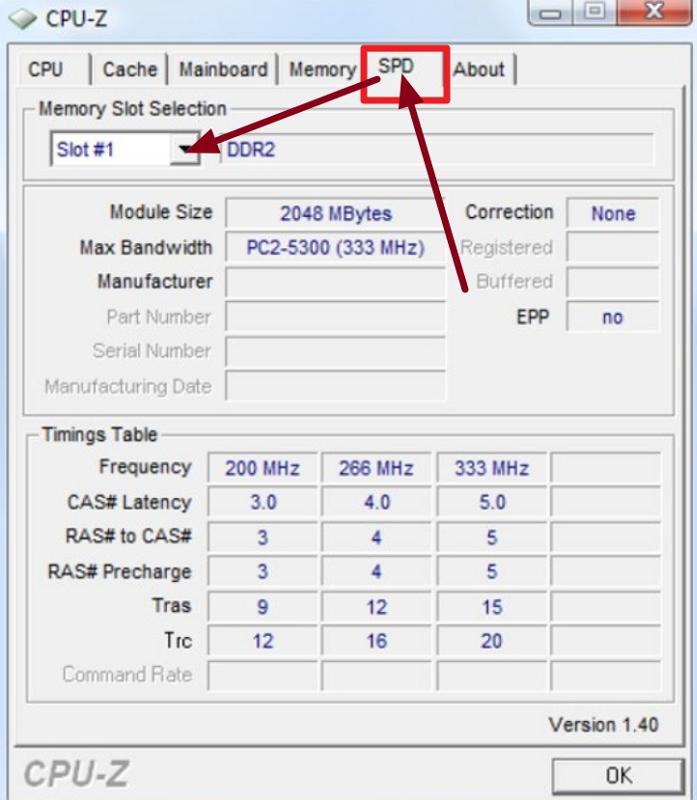This screenshot has width=697, height=800.
Task: Click the empty Manufacturer field
Action: (335, 282)
